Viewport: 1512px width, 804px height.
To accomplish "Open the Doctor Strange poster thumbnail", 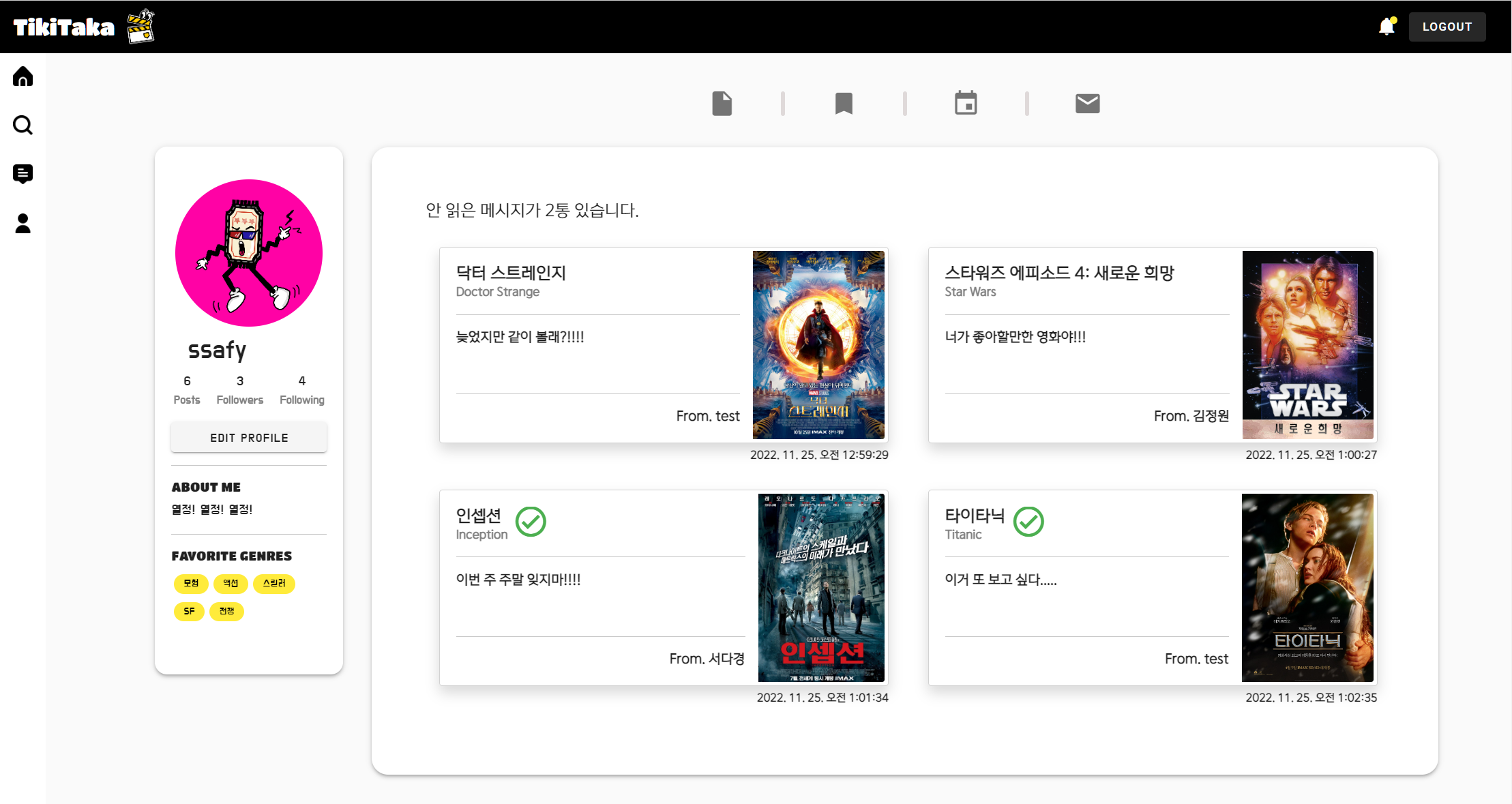I will coord(818,344).
